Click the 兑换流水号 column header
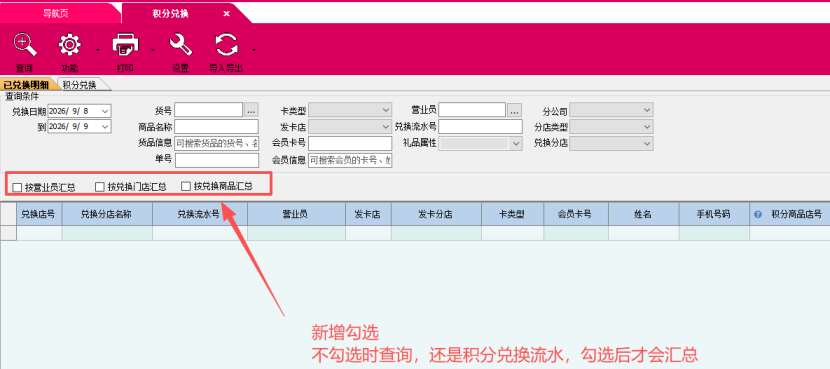830x369 pixels. pos(200,214)
